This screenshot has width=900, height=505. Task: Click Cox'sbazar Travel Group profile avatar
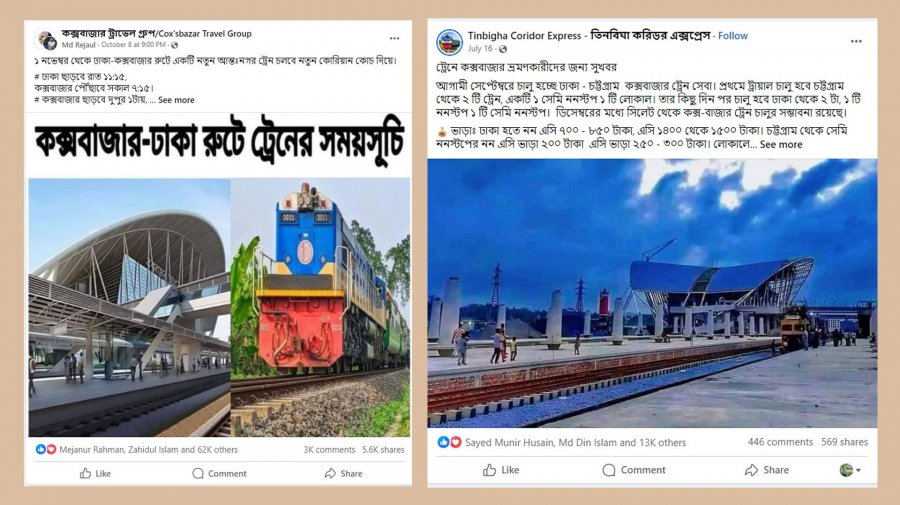pyautogui.click(x=46, y=40)
